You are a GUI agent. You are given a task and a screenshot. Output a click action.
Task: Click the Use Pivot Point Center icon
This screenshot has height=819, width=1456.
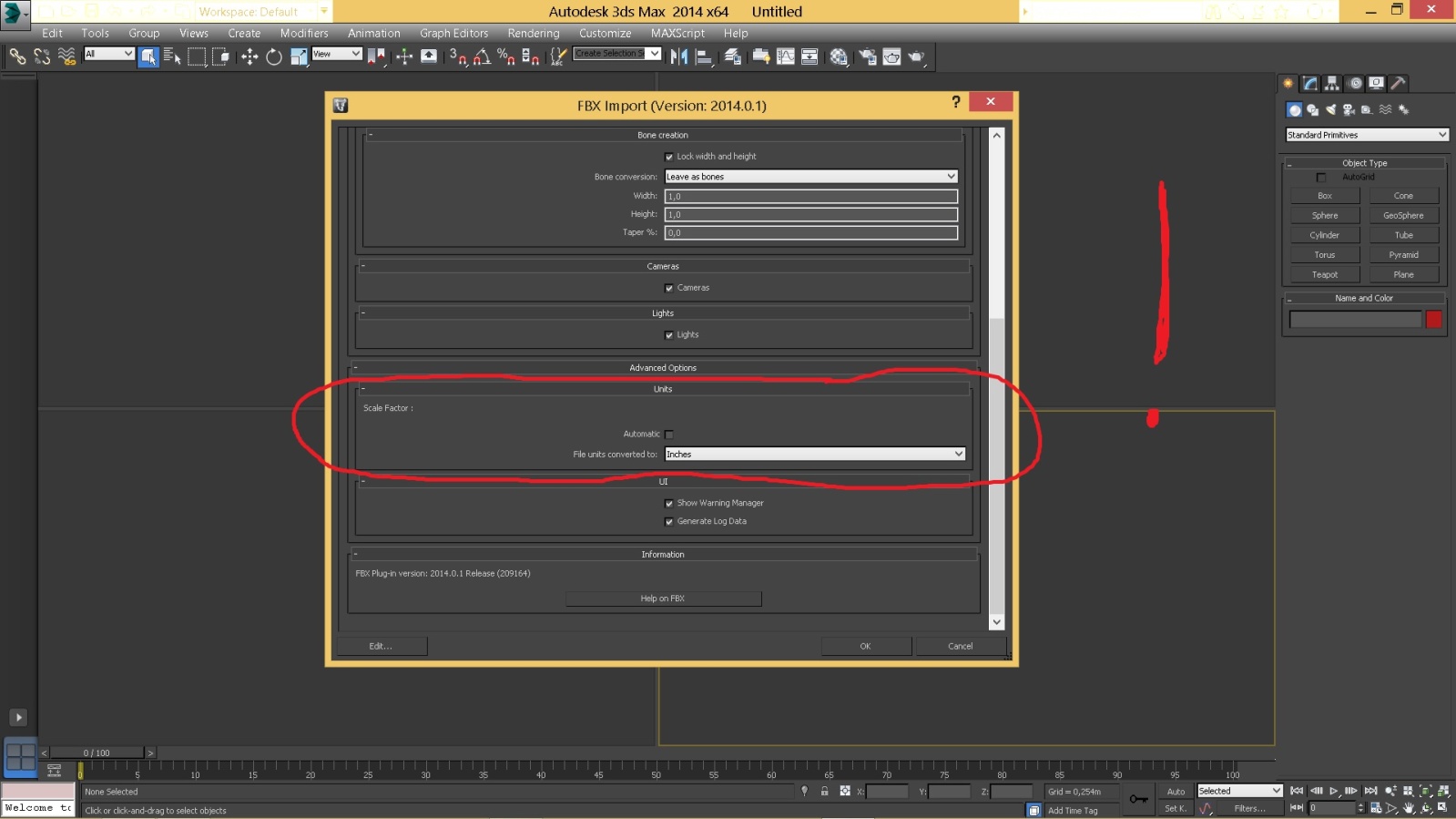pyautogui.click(x=376, y=56)
